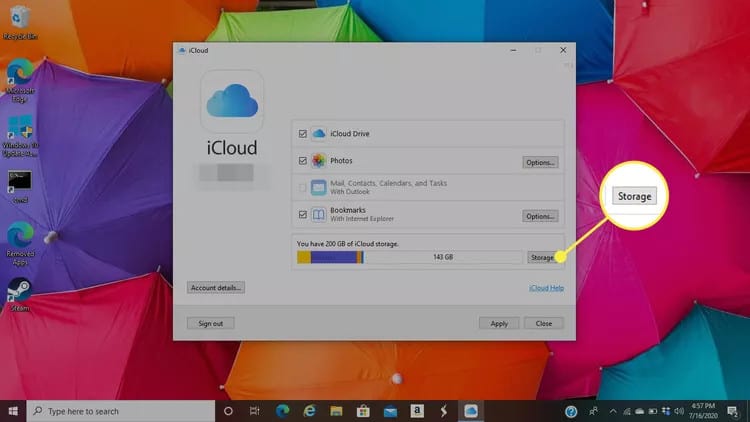This screenshot has width=750, height=422.
Task: Open Task View on taskbar
Action: tap(254, 411)
